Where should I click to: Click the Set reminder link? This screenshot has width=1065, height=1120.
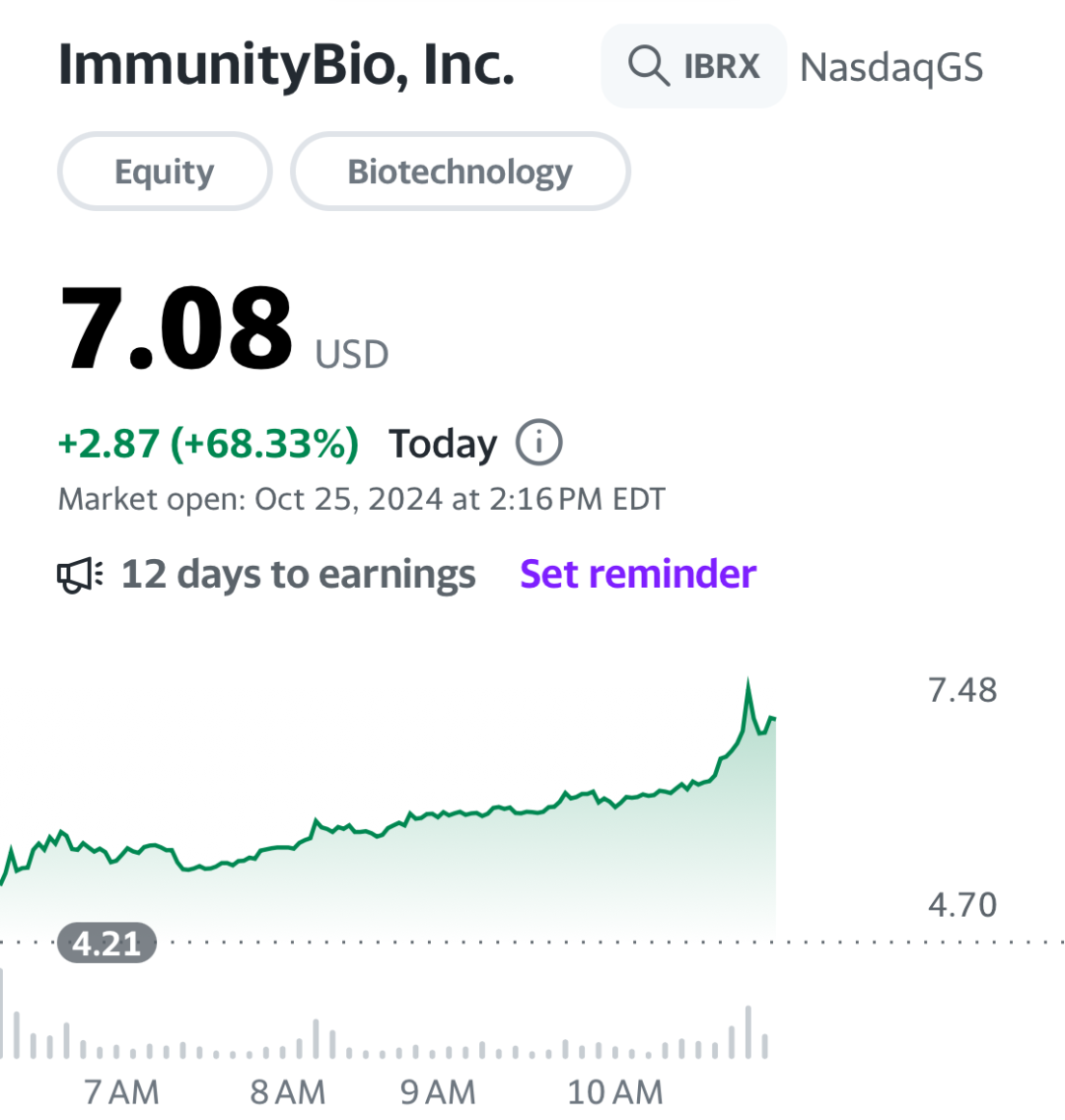coord(638,574)
